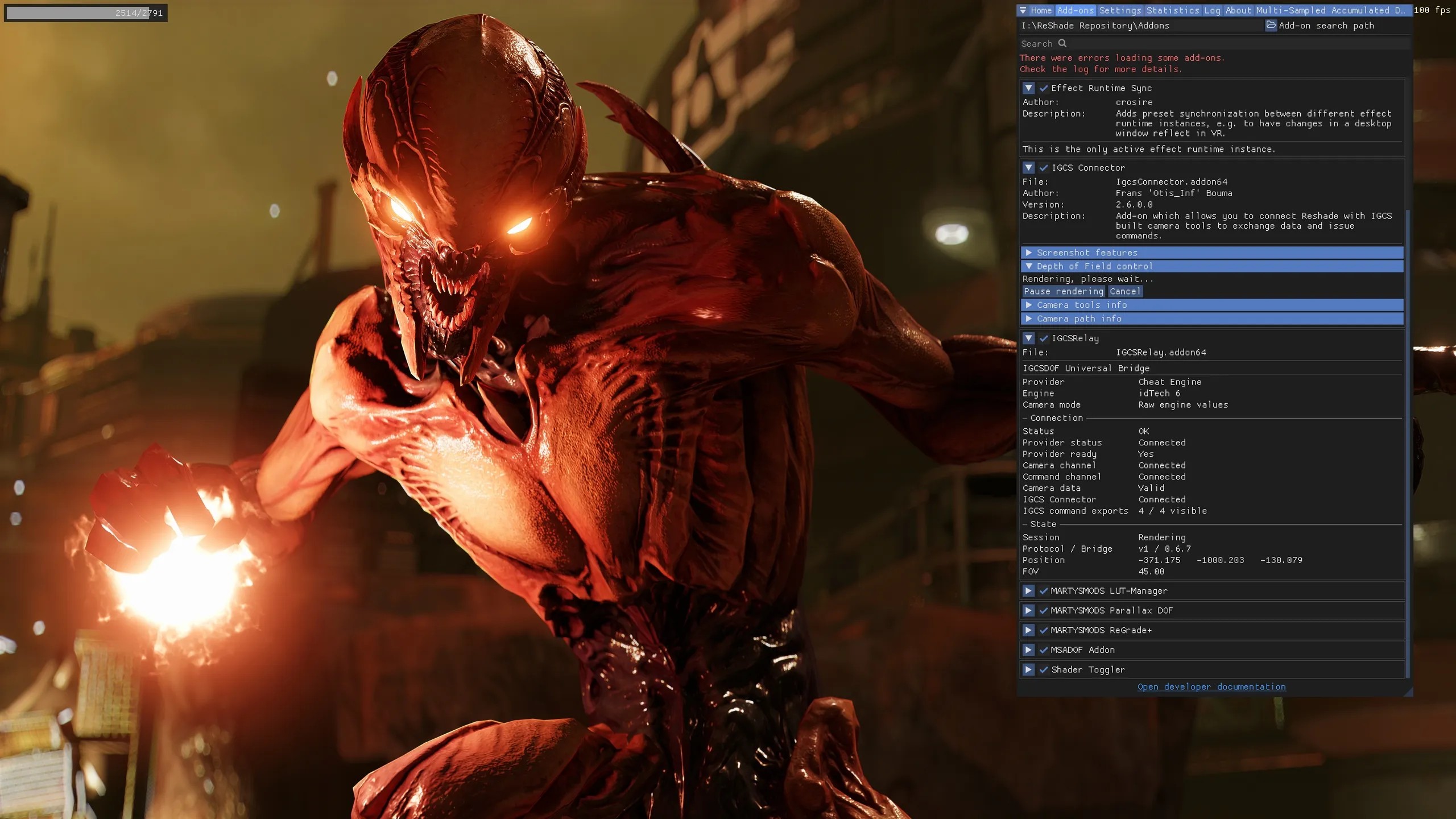Collapse the ReShade overlay window with the title triangle

tap(1023, 10)
